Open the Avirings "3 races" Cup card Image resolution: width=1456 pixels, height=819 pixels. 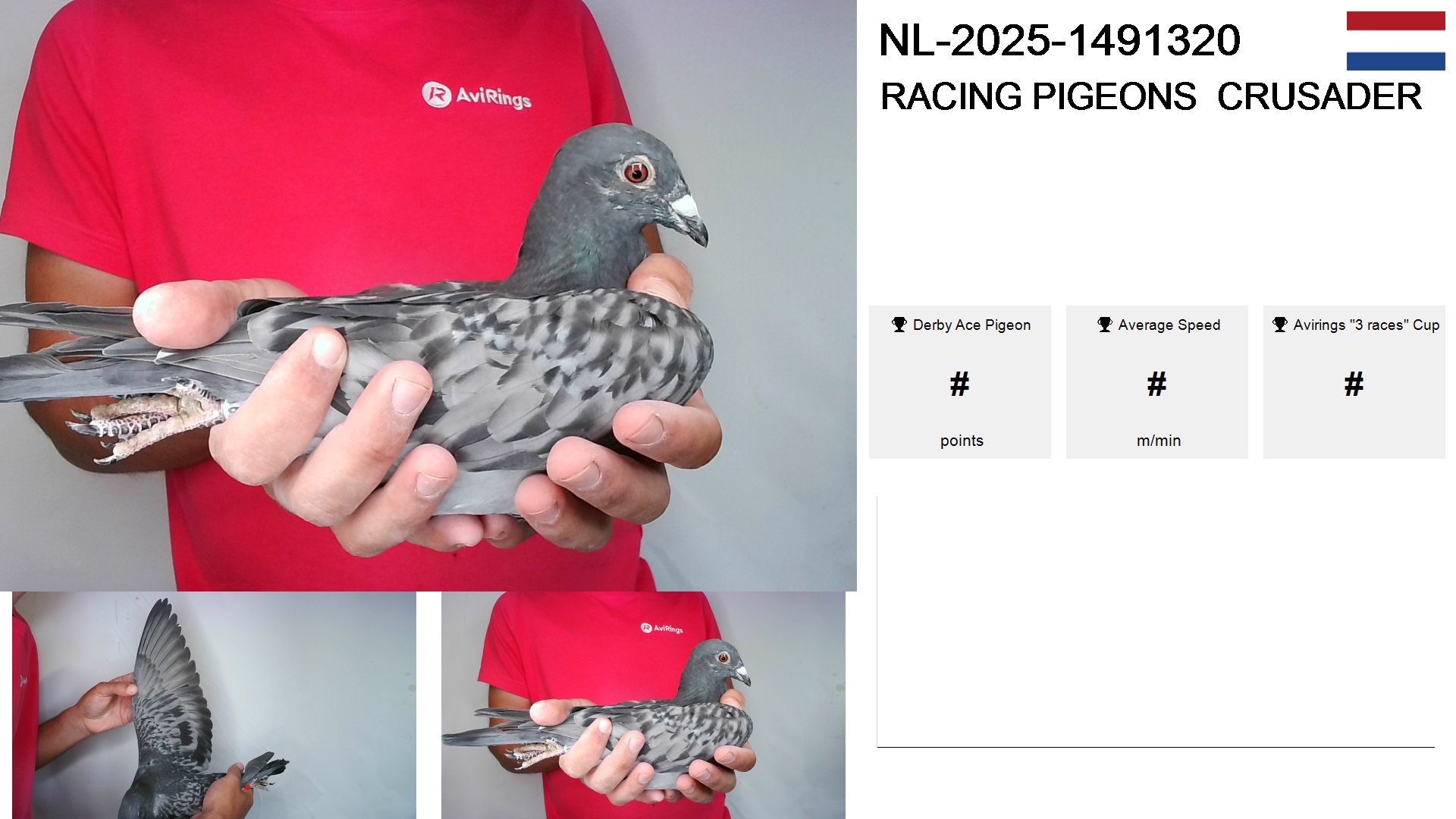1354,382
